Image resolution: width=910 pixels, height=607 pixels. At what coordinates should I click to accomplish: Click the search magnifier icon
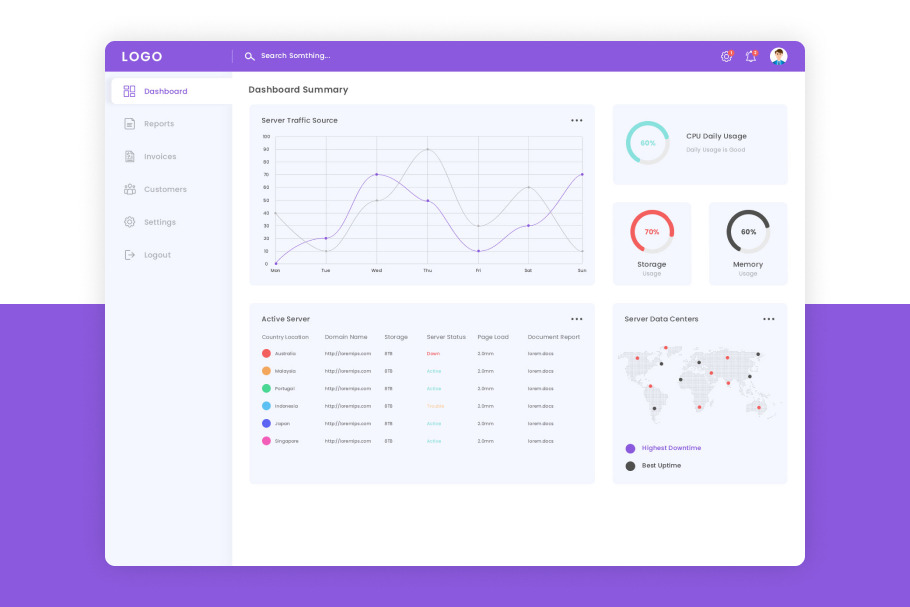pyautogui.click(x=249, y=56)
